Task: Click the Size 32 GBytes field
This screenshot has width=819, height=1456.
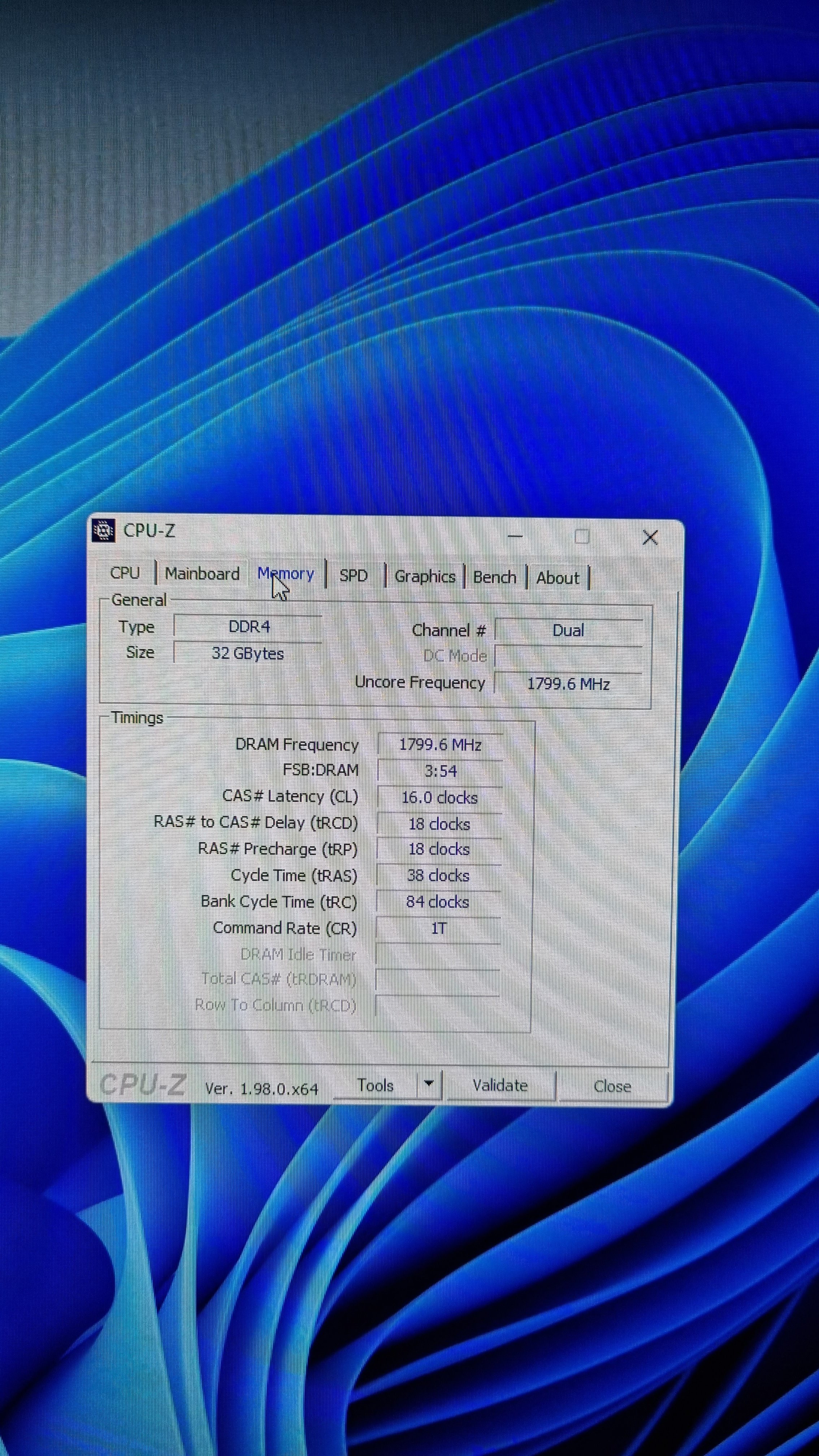Action: coord(248,653)
